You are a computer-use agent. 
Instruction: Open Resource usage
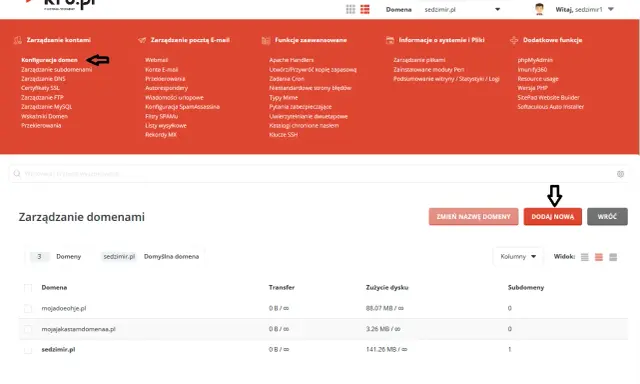(x=538, y=79)
